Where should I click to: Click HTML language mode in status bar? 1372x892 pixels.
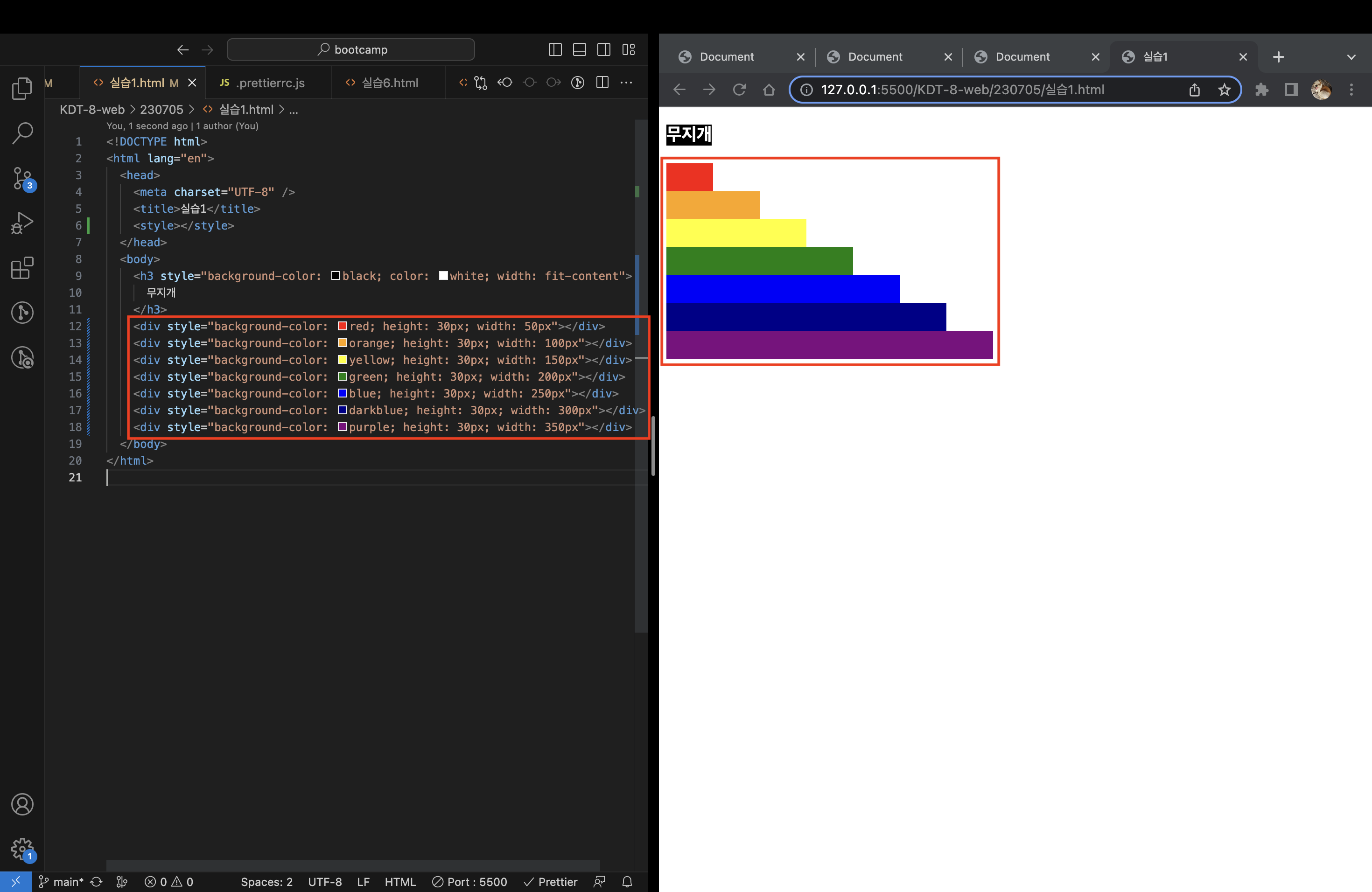tap(400, 882)
